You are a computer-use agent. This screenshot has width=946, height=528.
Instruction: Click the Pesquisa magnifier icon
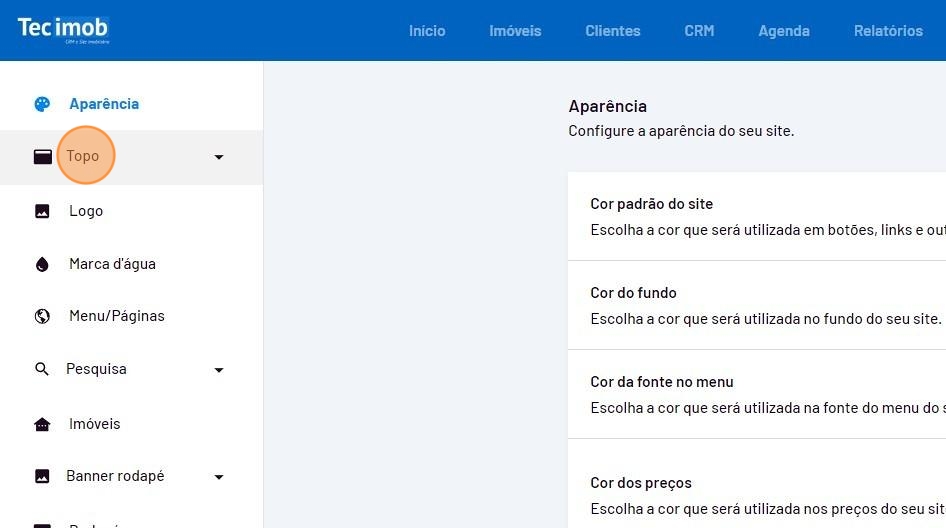[x=42, y=369]
